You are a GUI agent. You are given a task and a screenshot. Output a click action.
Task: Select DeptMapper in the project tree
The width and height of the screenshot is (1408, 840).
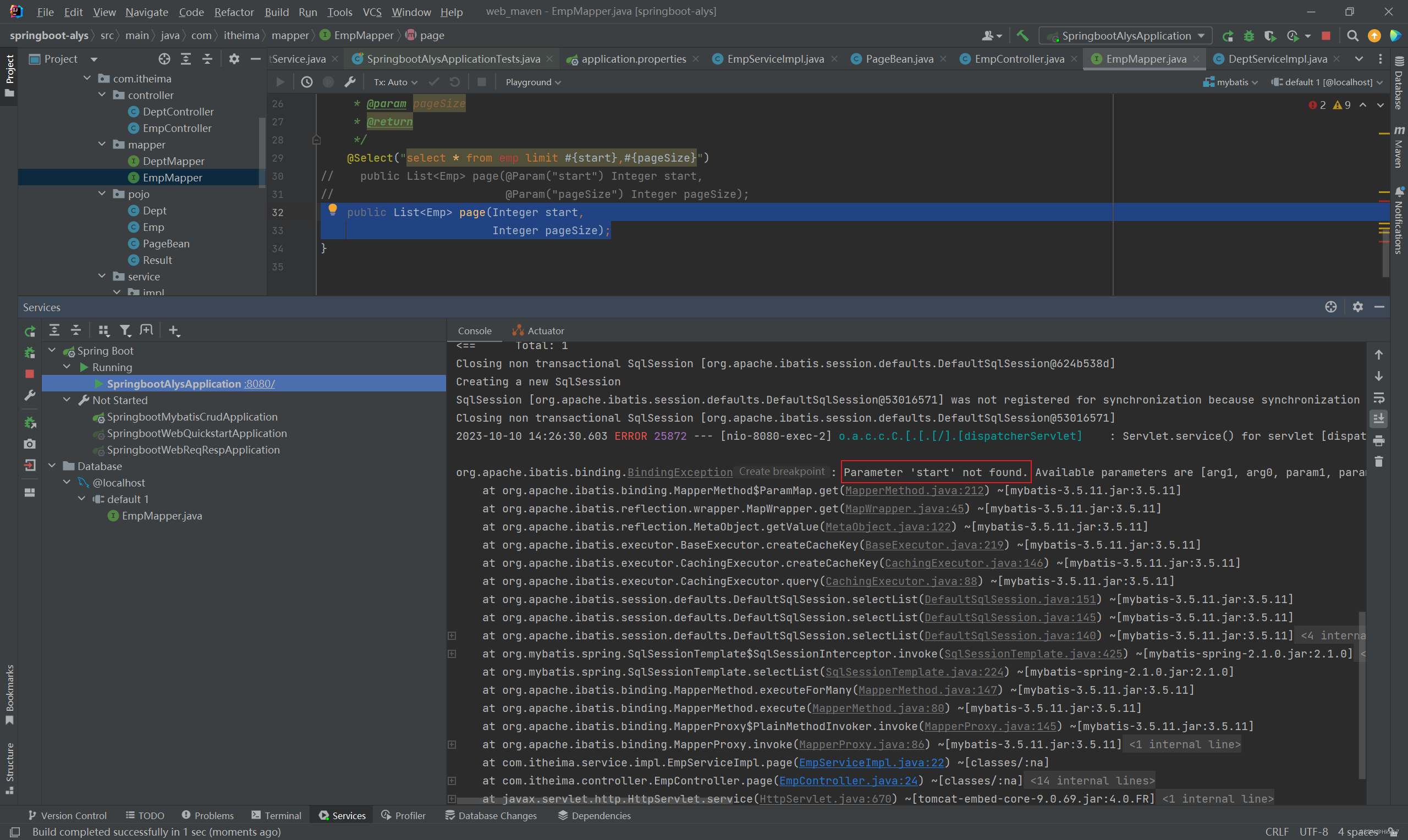tap(173, 161)
